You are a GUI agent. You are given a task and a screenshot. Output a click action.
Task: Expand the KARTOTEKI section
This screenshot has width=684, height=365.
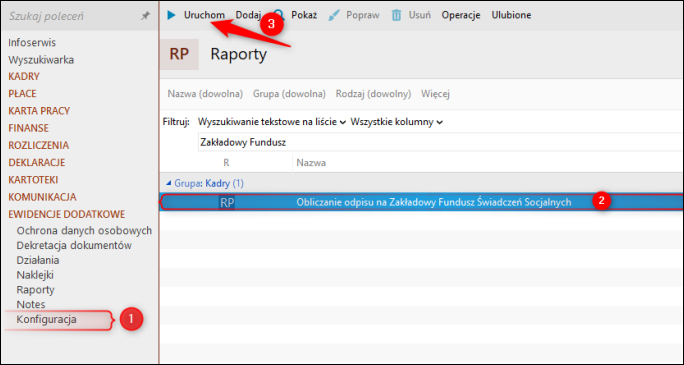(x=33, y=180)
